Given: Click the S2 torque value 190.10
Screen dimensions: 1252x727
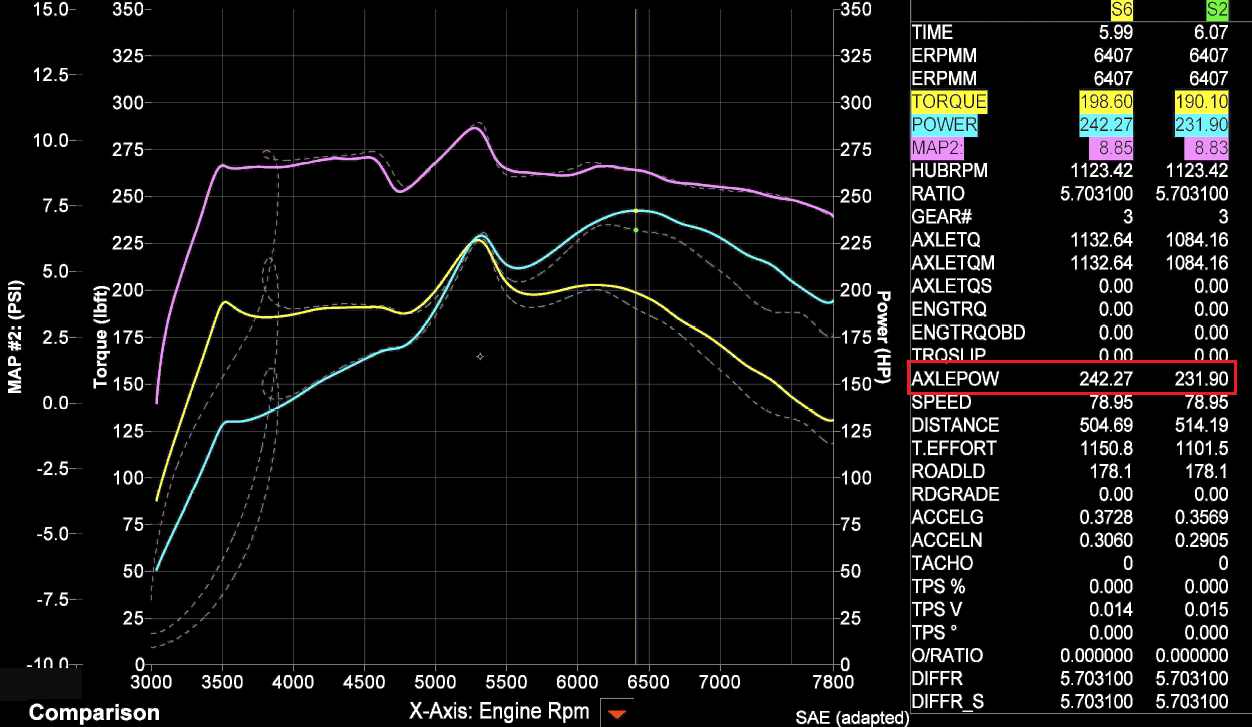Looking at the screenshot, I should click(x=1202, y=102).
